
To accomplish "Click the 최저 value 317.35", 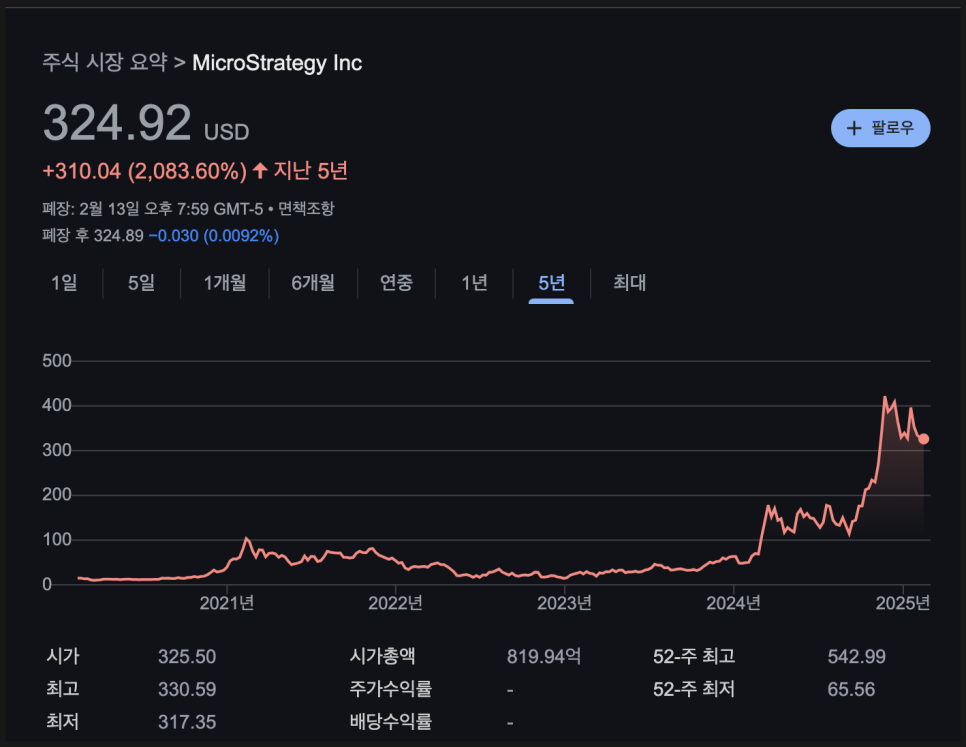I will coord(187,722).
